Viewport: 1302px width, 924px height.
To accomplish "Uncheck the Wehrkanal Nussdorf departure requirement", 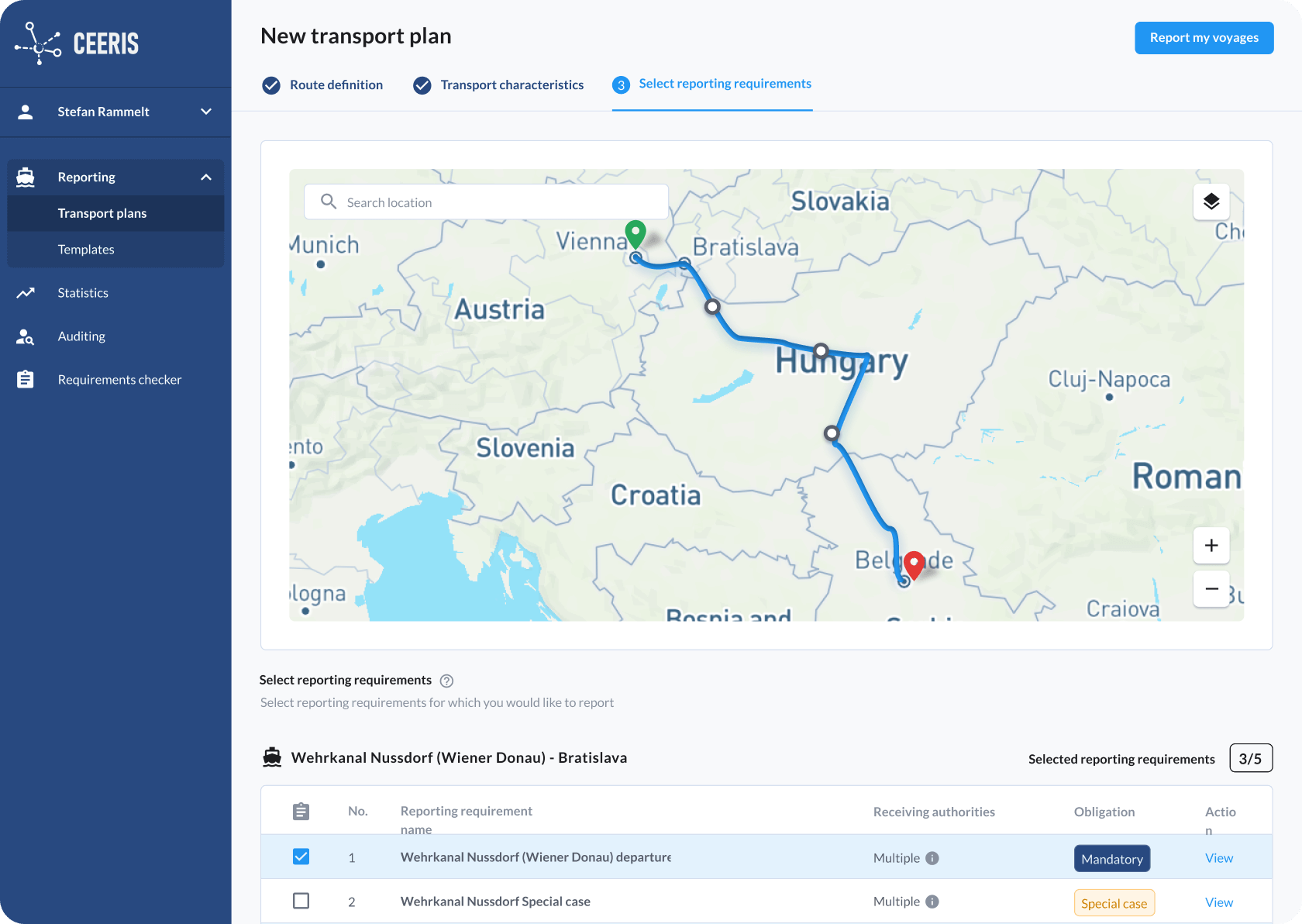I will (x=301, y=857).
